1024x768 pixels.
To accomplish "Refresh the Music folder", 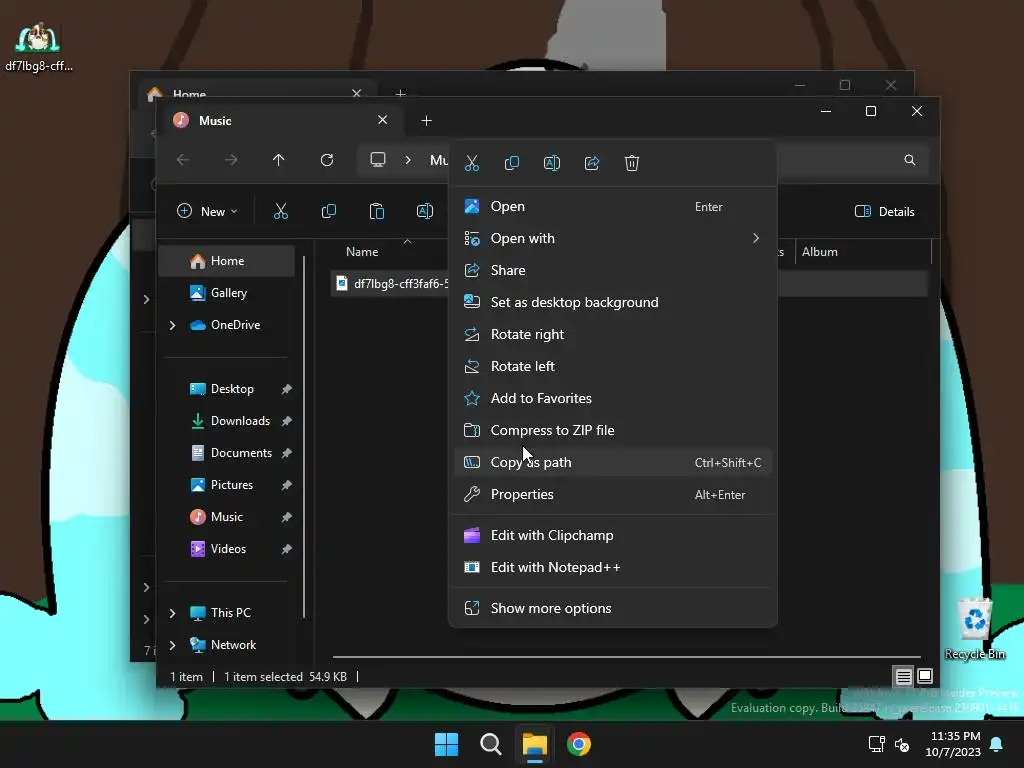I will click(x=327, y=160).
